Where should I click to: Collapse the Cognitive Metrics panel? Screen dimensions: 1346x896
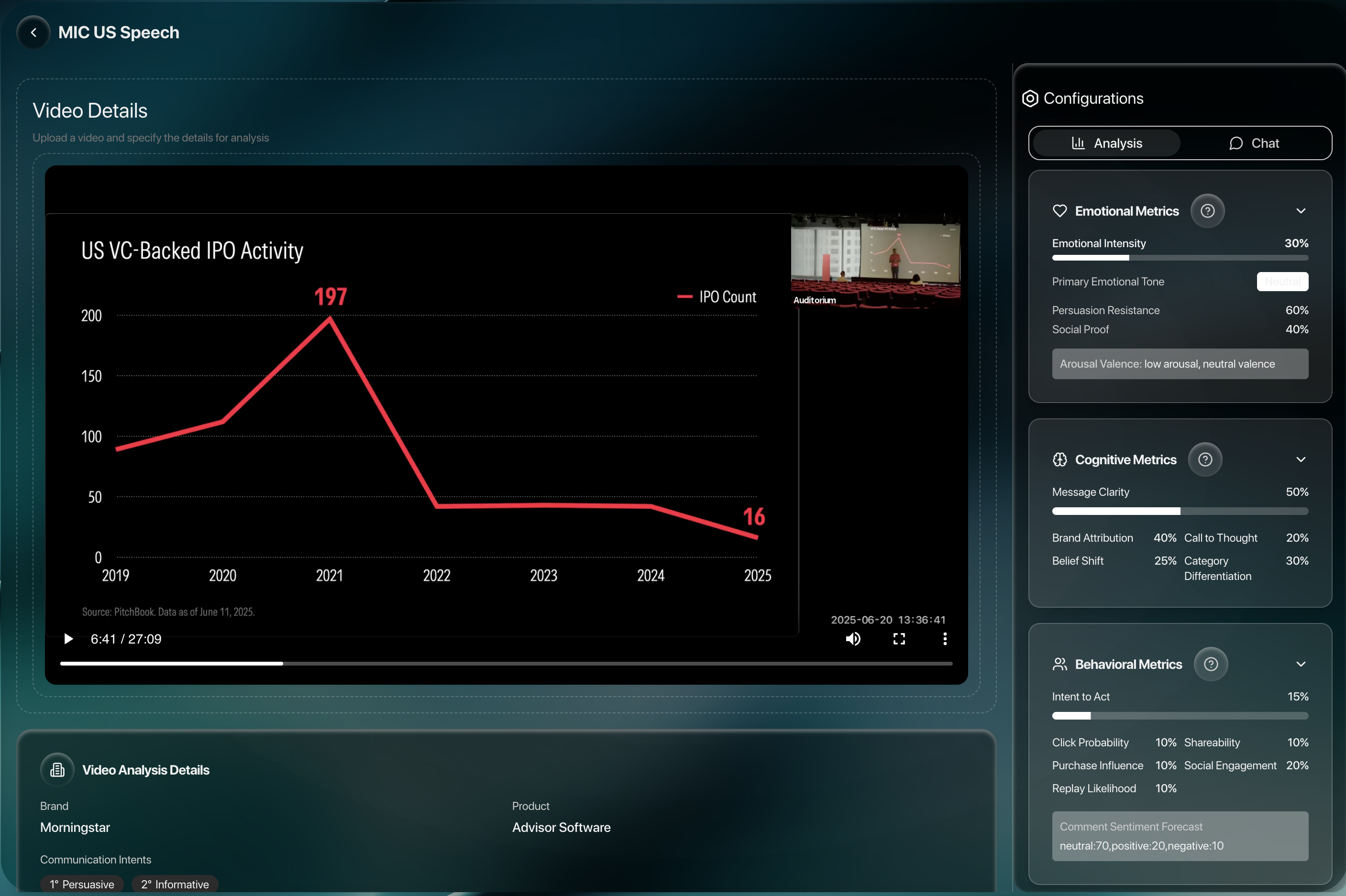tap(1302, 459)
